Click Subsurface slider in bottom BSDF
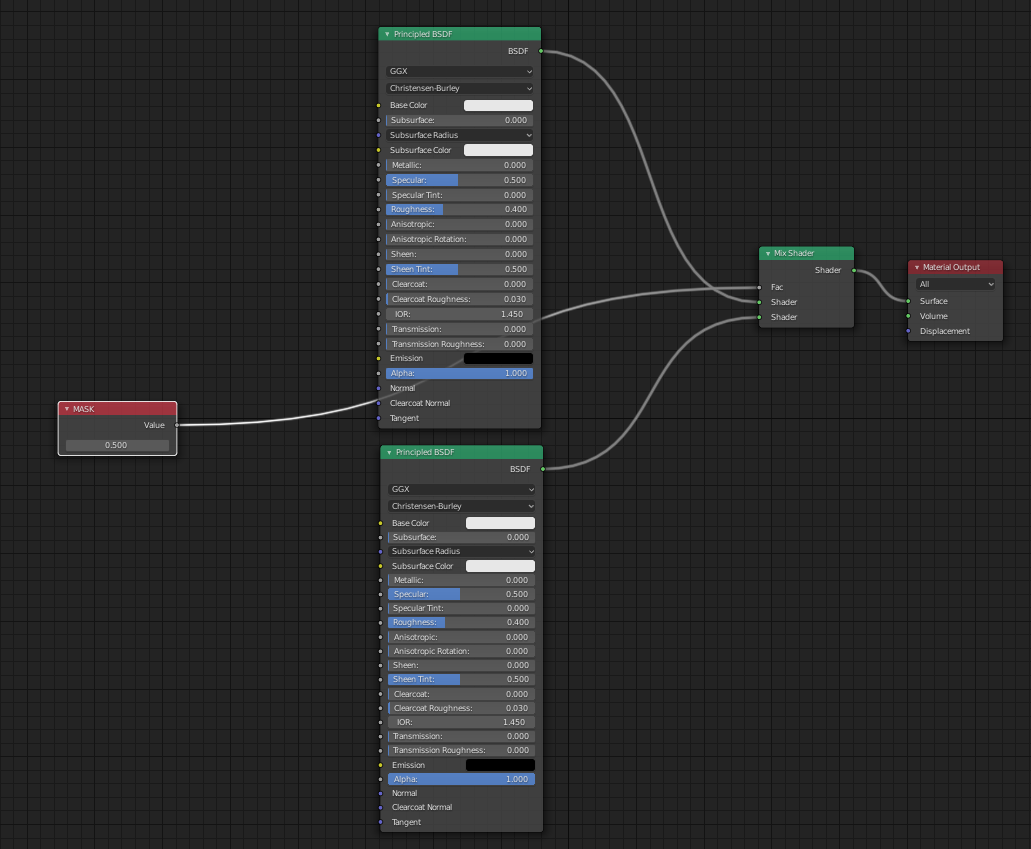The image size is (1031, 849). 462,537
